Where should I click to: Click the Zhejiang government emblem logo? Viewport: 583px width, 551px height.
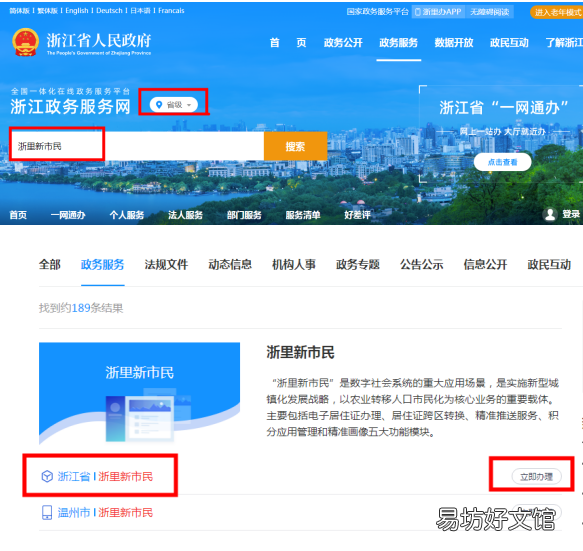[x=25, y=42]
